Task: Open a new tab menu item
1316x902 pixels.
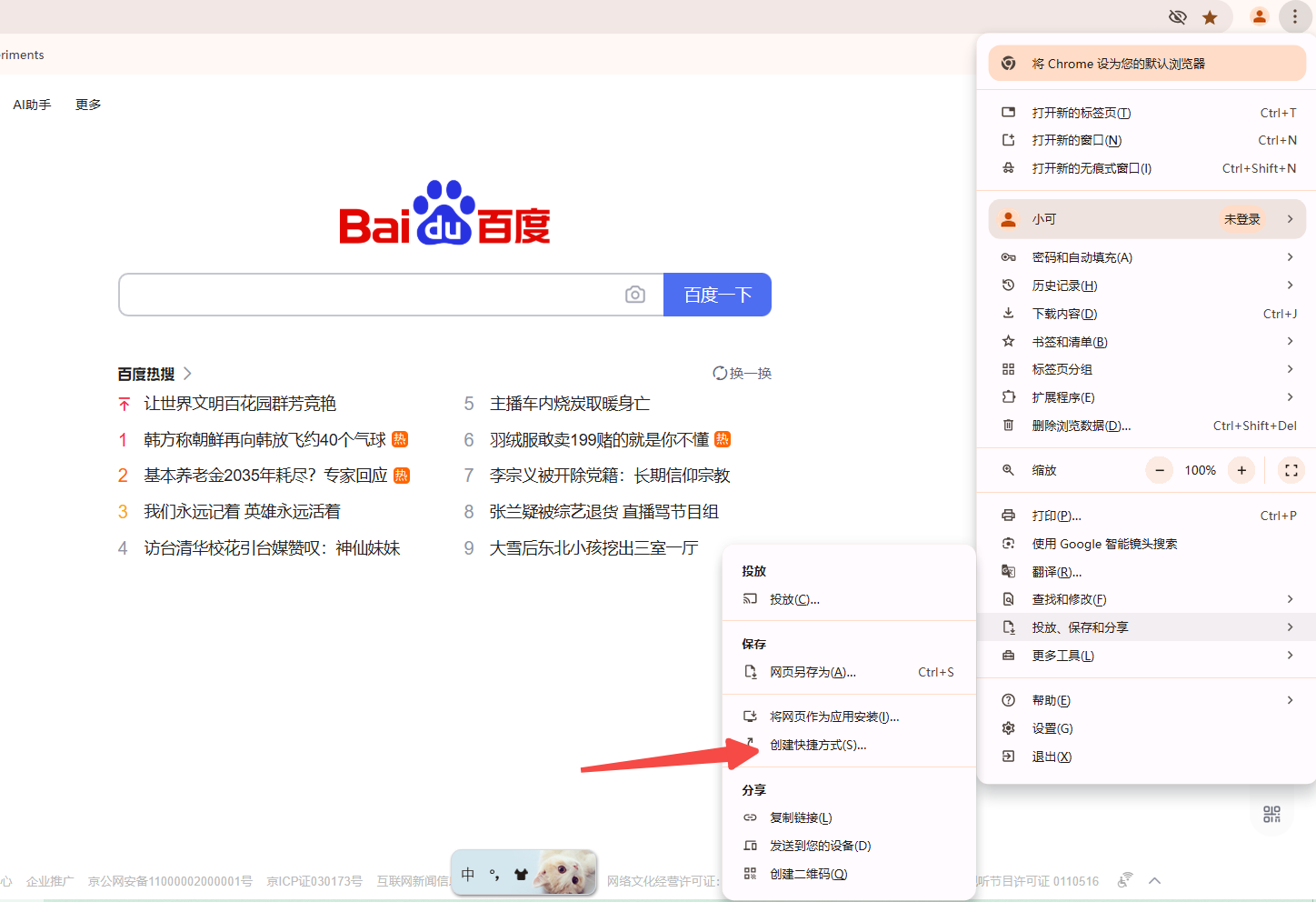Action: (x=1147, y=113)
